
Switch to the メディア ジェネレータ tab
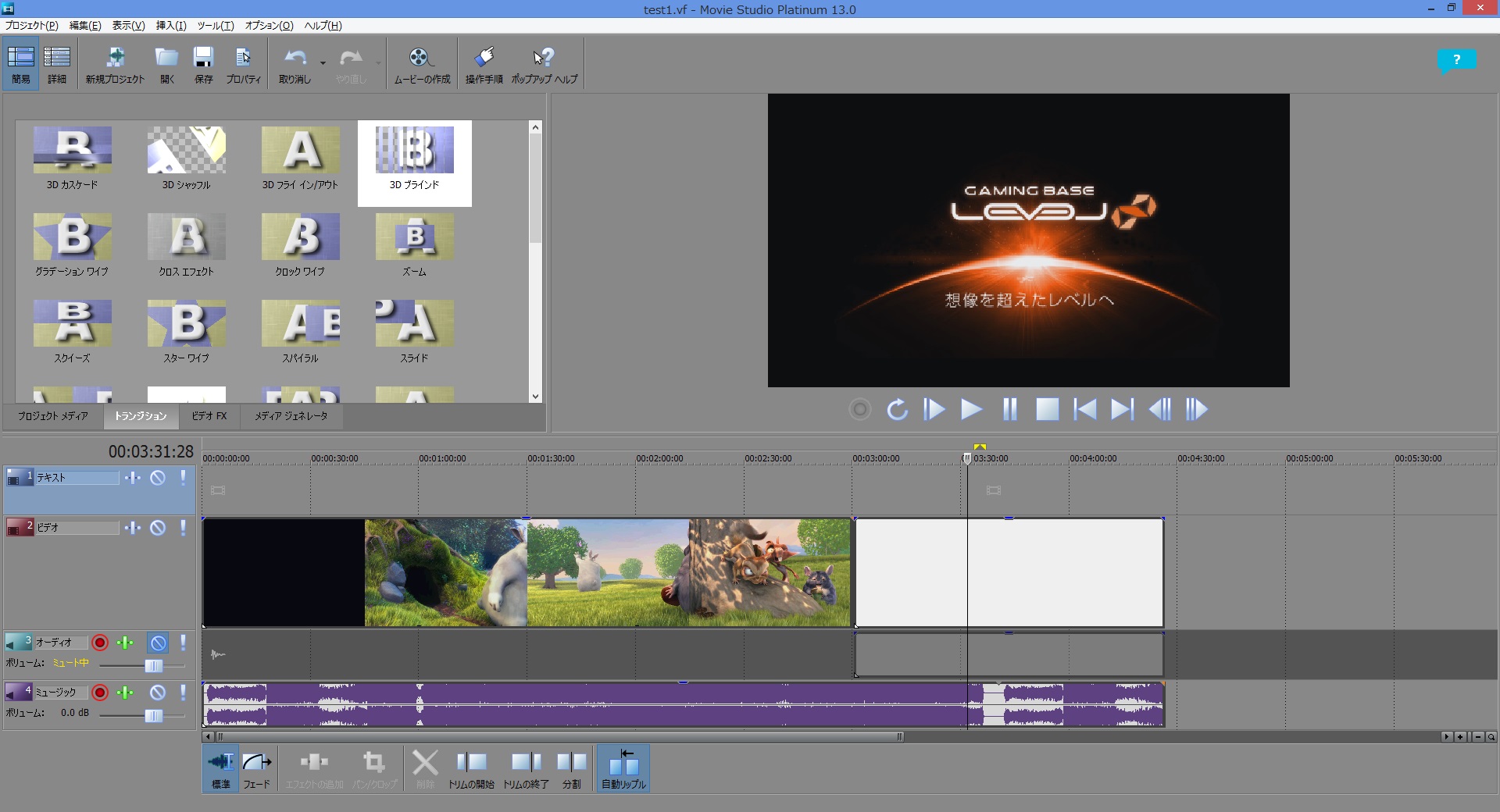(x=291, y=416)
